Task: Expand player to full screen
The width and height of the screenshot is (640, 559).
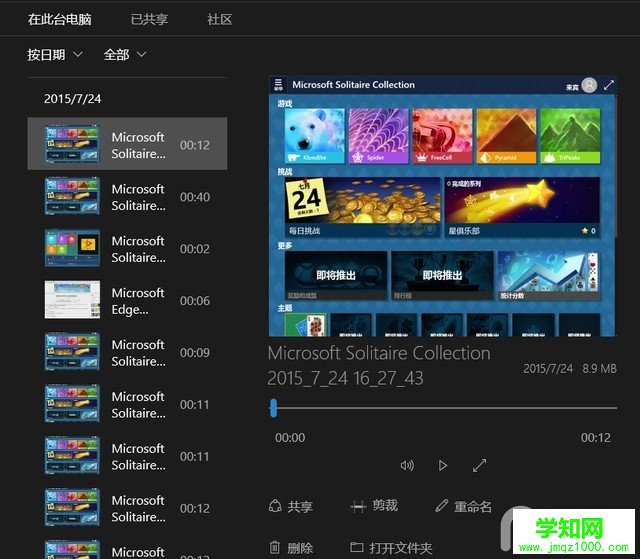Action: point(480,465)
